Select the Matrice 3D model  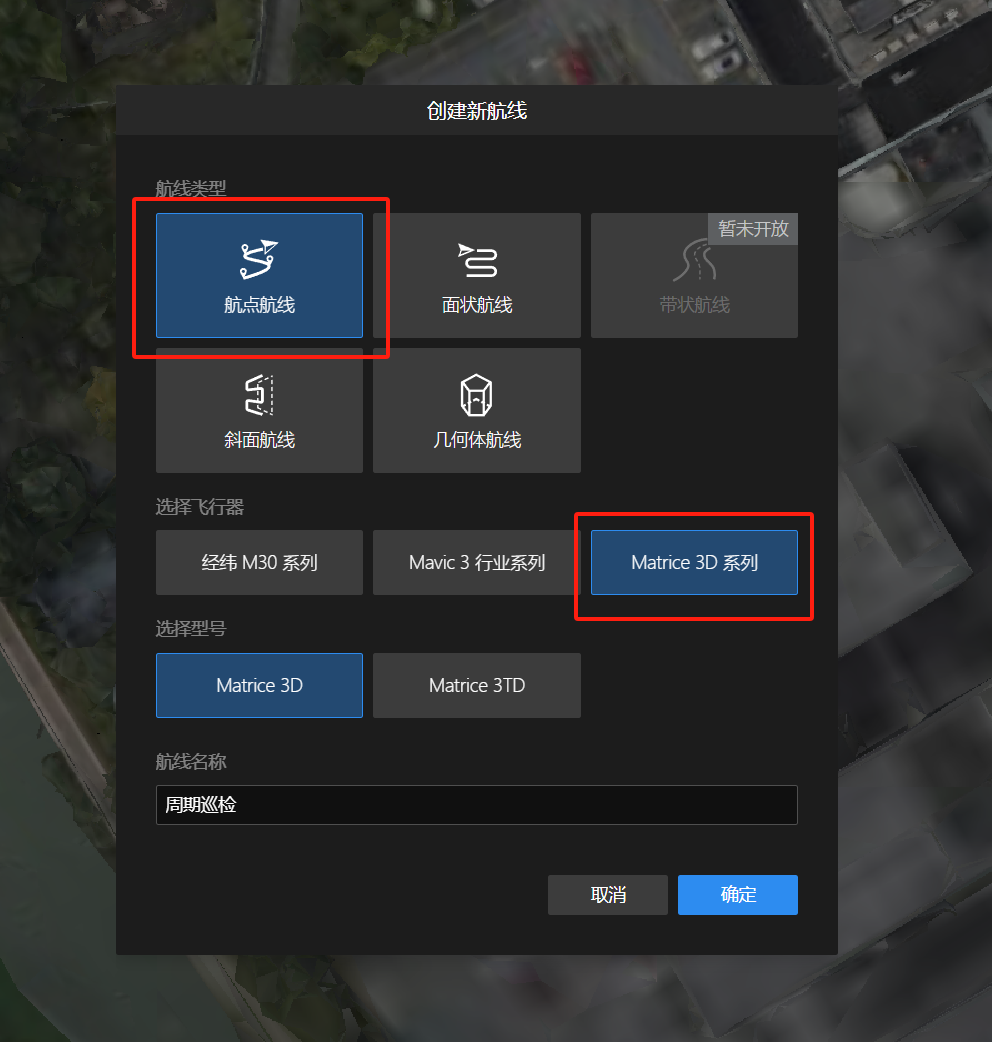coord(259,685)
